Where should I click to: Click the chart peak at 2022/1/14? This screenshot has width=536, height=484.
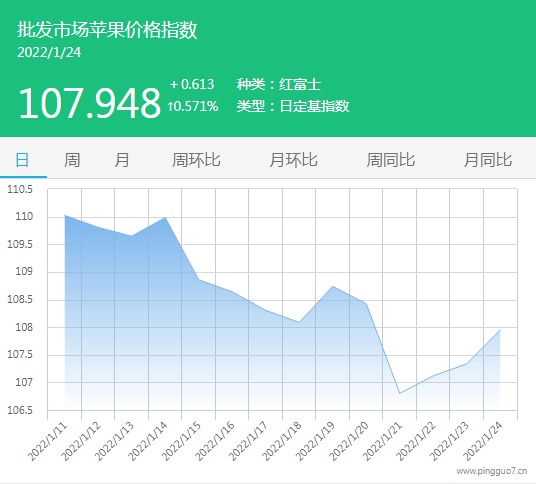pos(165,217)
